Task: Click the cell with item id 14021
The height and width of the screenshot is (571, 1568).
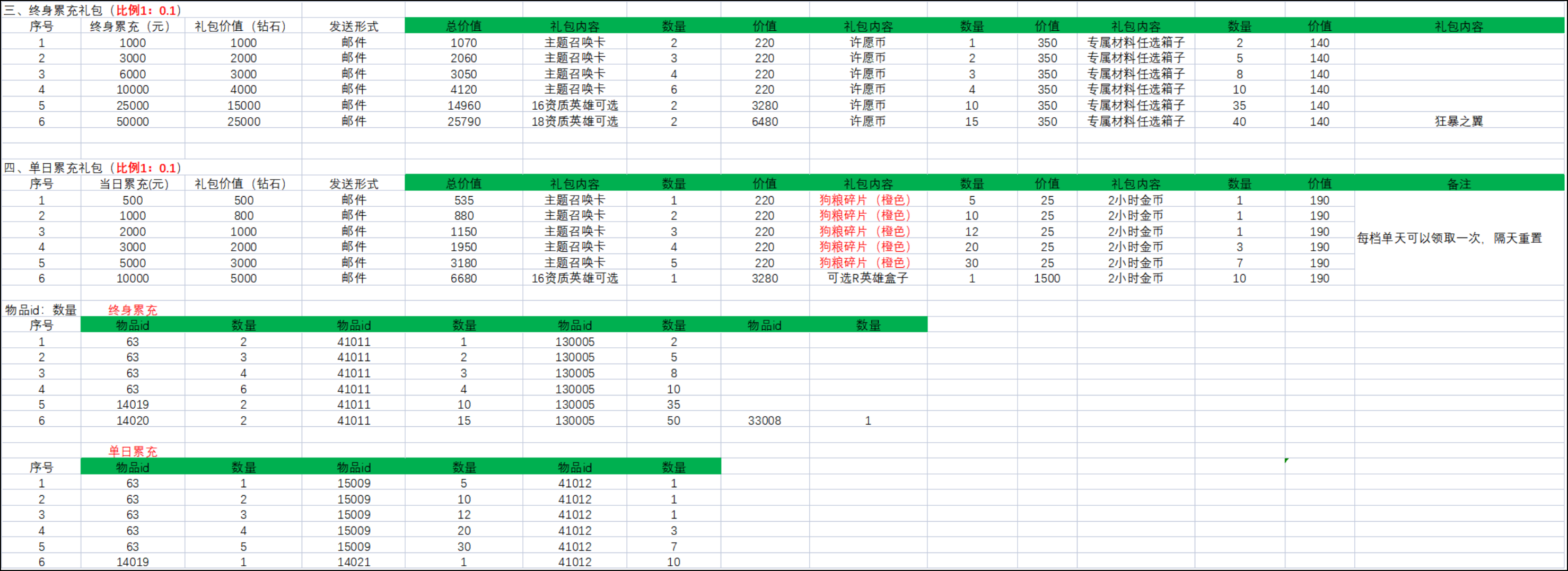Action: (354, 562)
